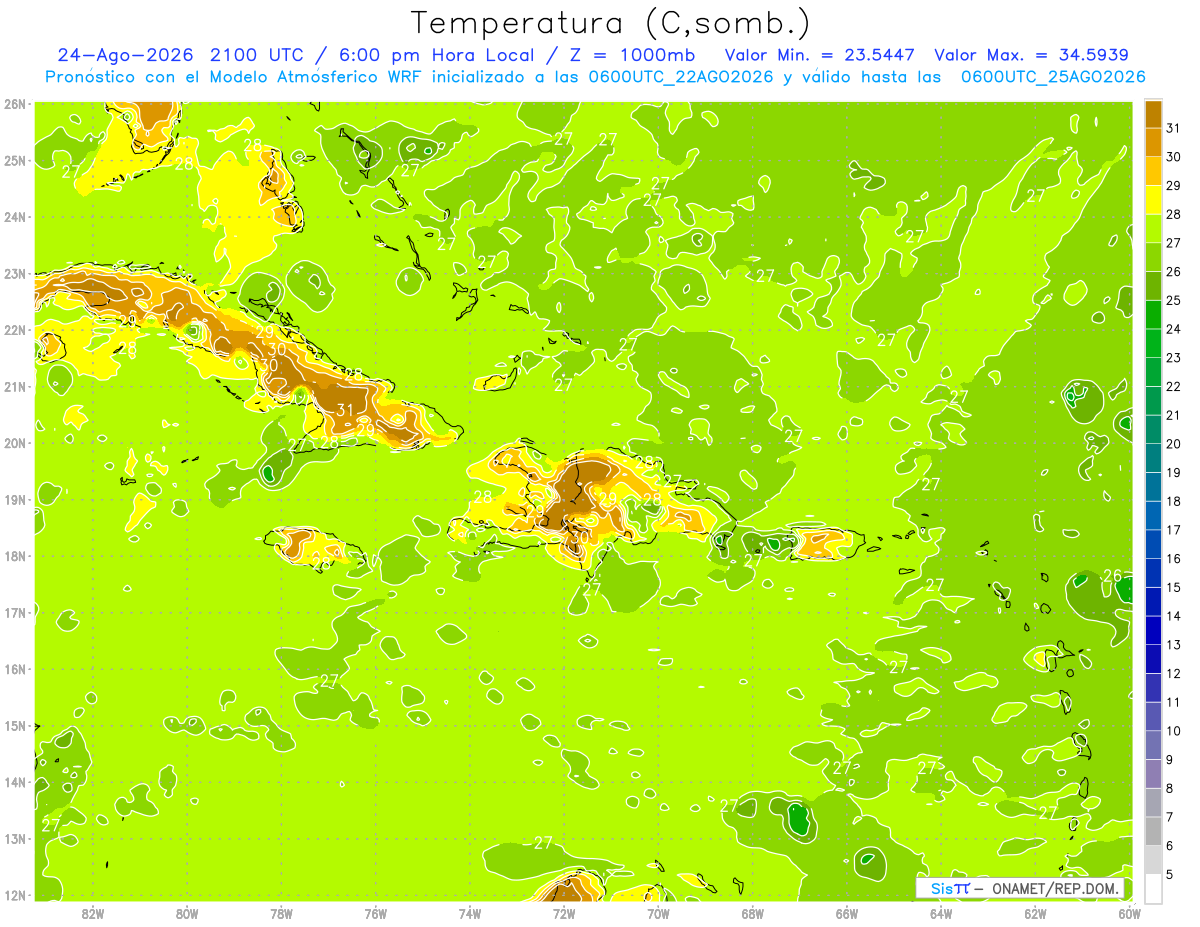
Task: Click the '17N' latitude axis label
Action: pos(15,612)
